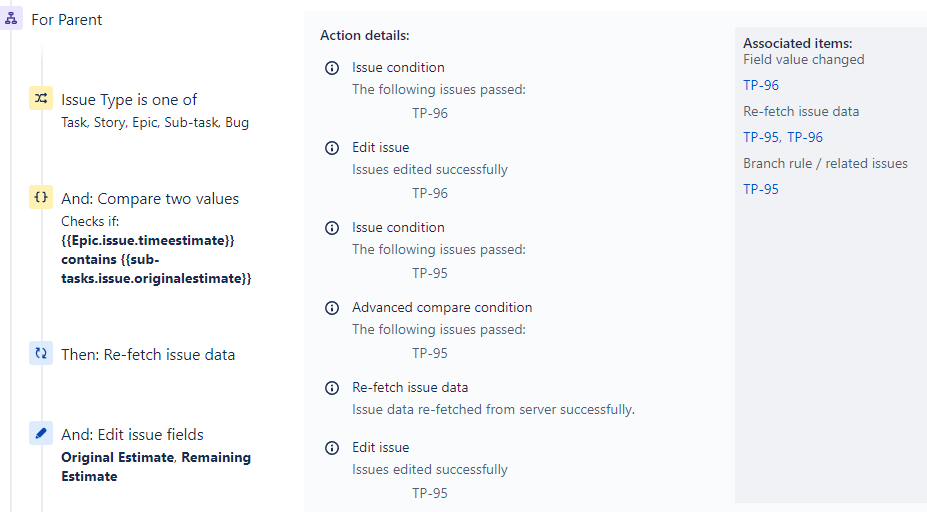The height and width of the screenshot is (512, 927).
Task: Select 'And: Compare two values' step
Action: [150, 199]
